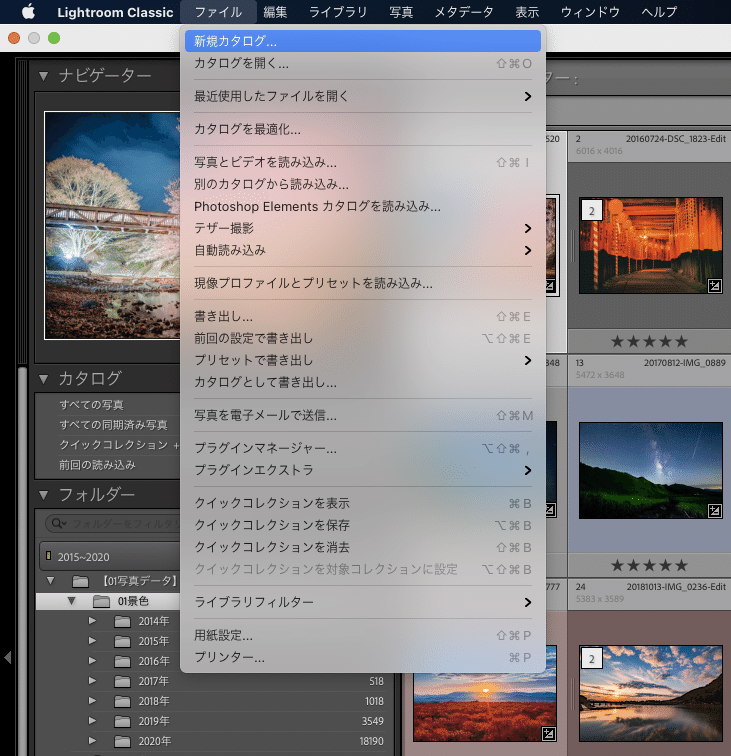Open the 編集 menu
The height and width of the screenshot is (756, 731).
coord(275,12)
